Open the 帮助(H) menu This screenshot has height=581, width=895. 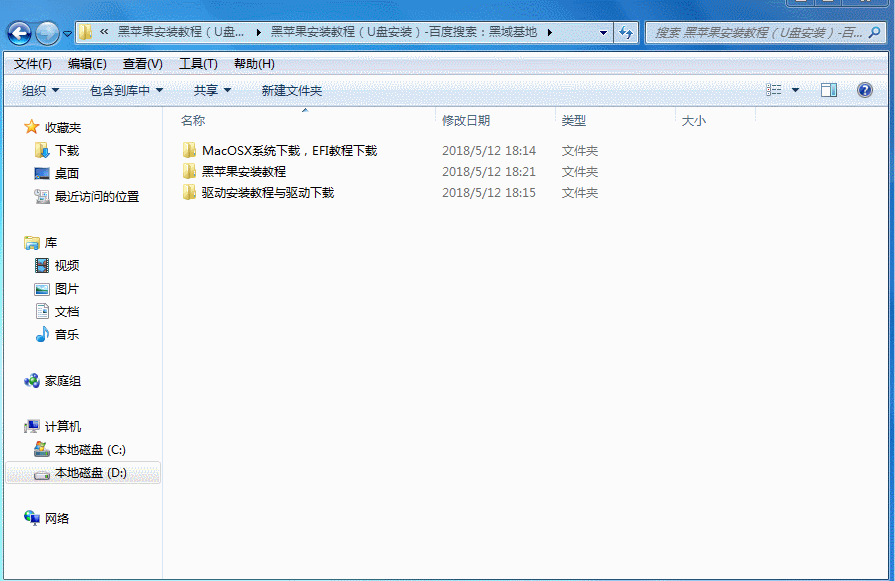(x=254, y=64)
